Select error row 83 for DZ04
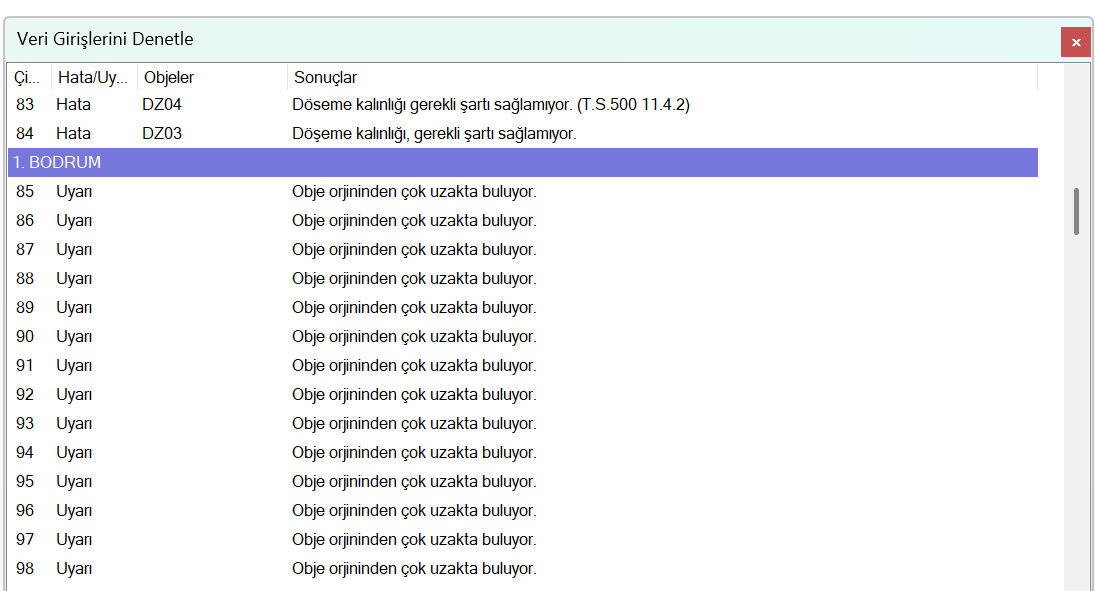 [x=523, y=105]
